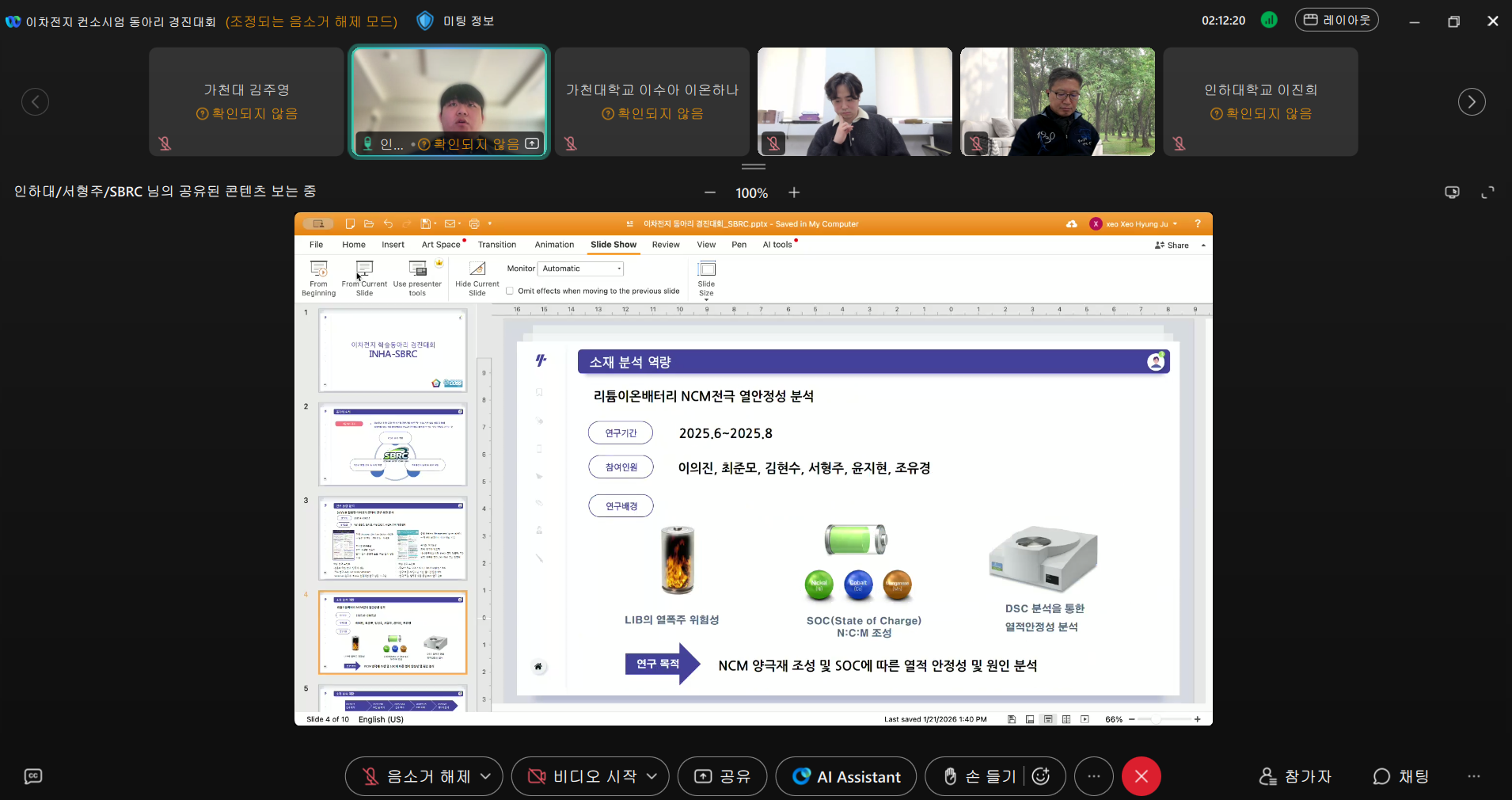This screenshot has width=1512, height=800.
Task: Open the Monitor Automatic dropdown
Action: click(580, 269)
